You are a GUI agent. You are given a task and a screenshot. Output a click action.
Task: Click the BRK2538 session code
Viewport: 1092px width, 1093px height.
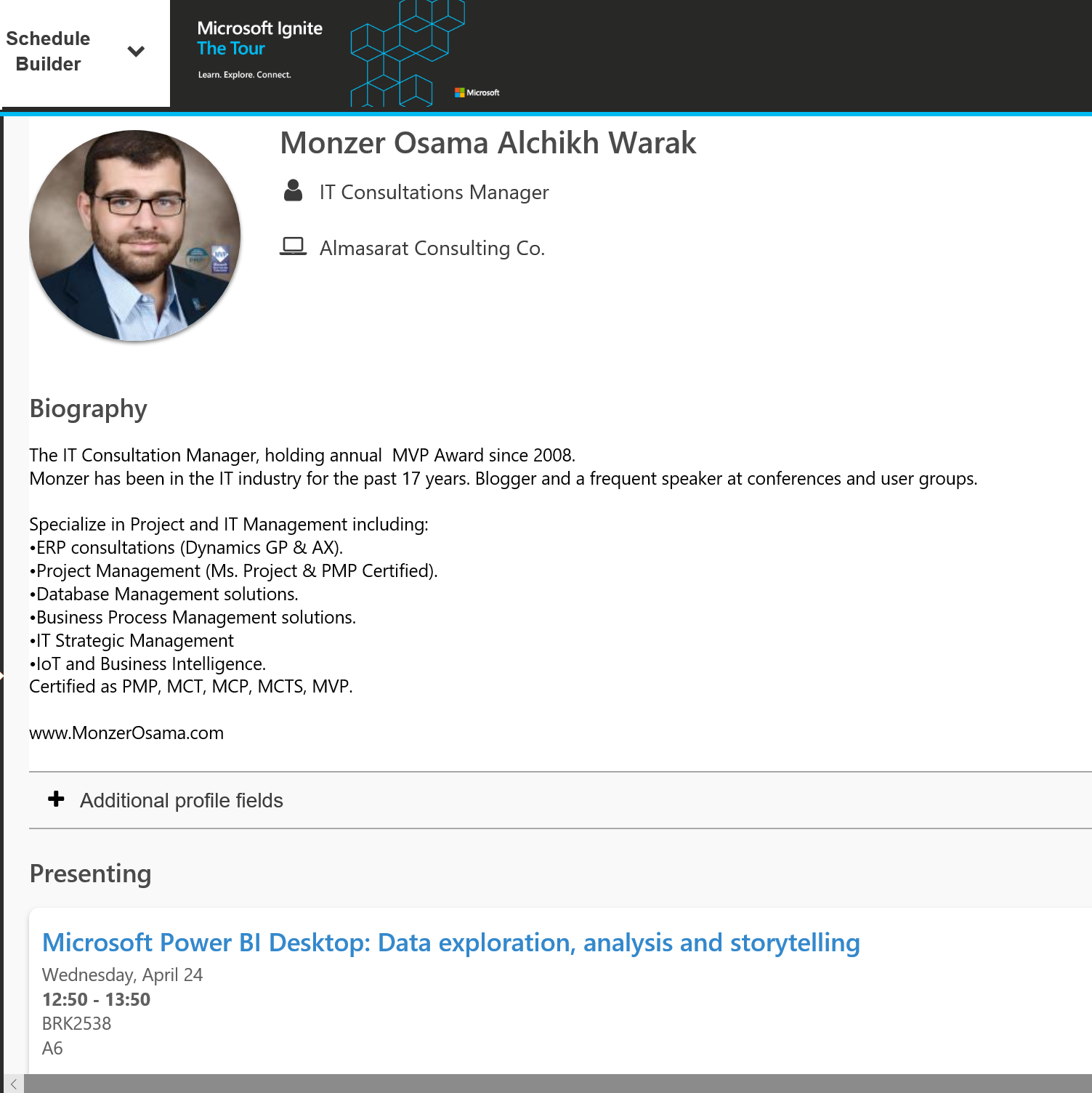76,1023
